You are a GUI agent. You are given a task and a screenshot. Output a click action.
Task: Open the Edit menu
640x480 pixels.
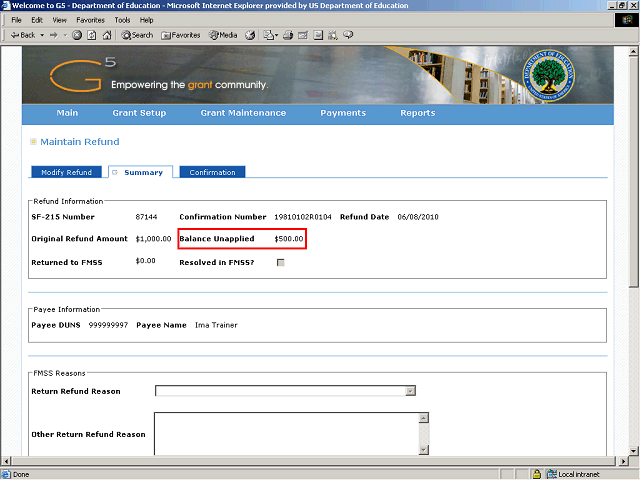pyautogui.click(x=37, y=20)
